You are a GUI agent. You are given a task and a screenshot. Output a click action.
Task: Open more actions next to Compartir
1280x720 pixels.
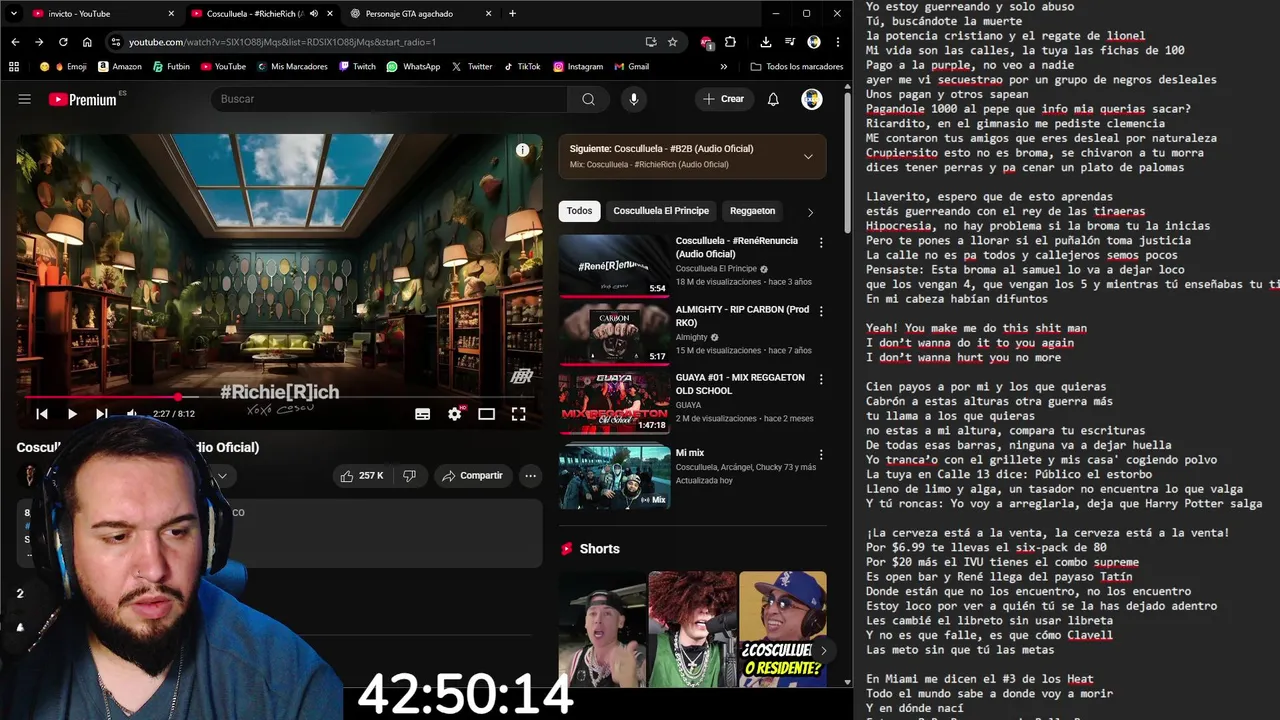pyautogui.click(x=531, y=476)
